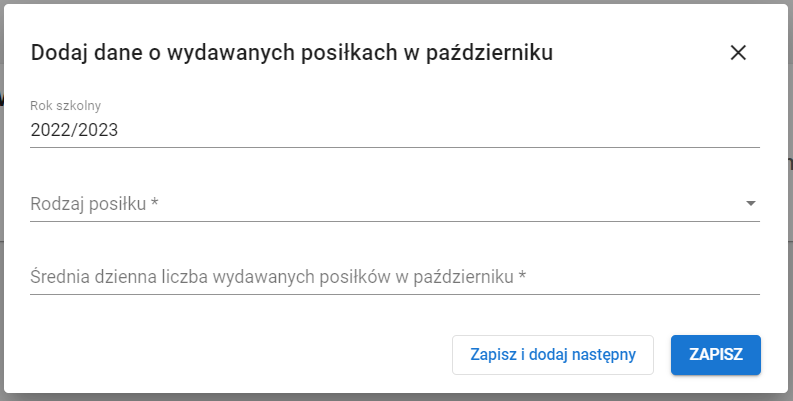Close the add meal data dialog

tap(738, 53)
